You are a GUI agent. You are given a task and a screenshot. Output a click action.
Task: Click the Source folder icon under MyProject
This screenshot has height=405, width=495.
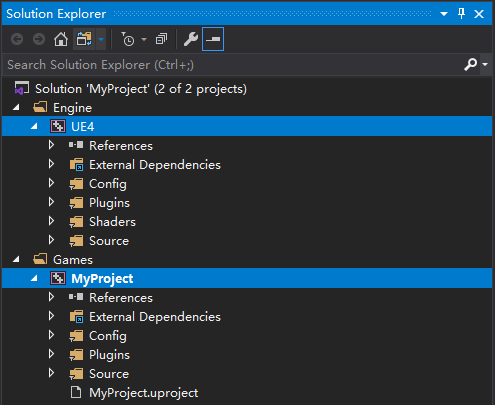pos(76,374)
